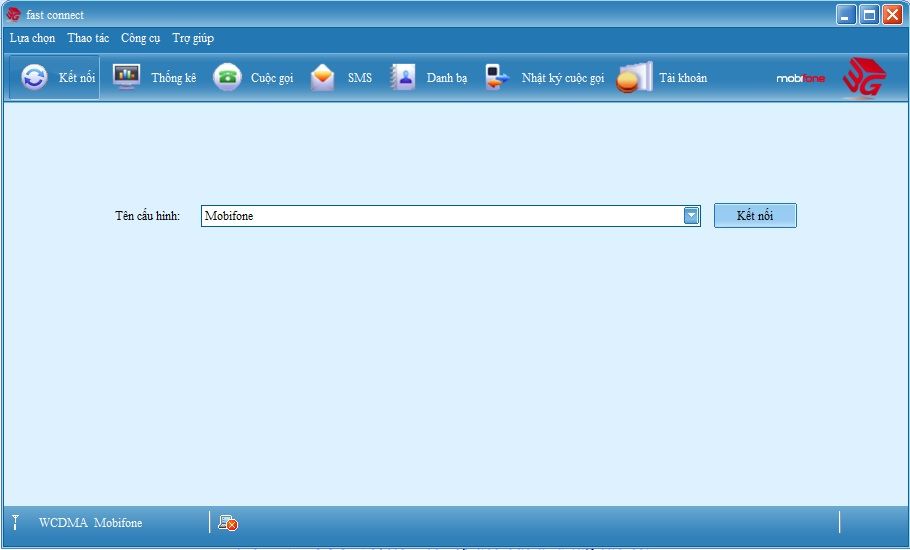Open the Thống kê statistics monitor icon
Screen dimensions: 910x550
click(126, 77)
